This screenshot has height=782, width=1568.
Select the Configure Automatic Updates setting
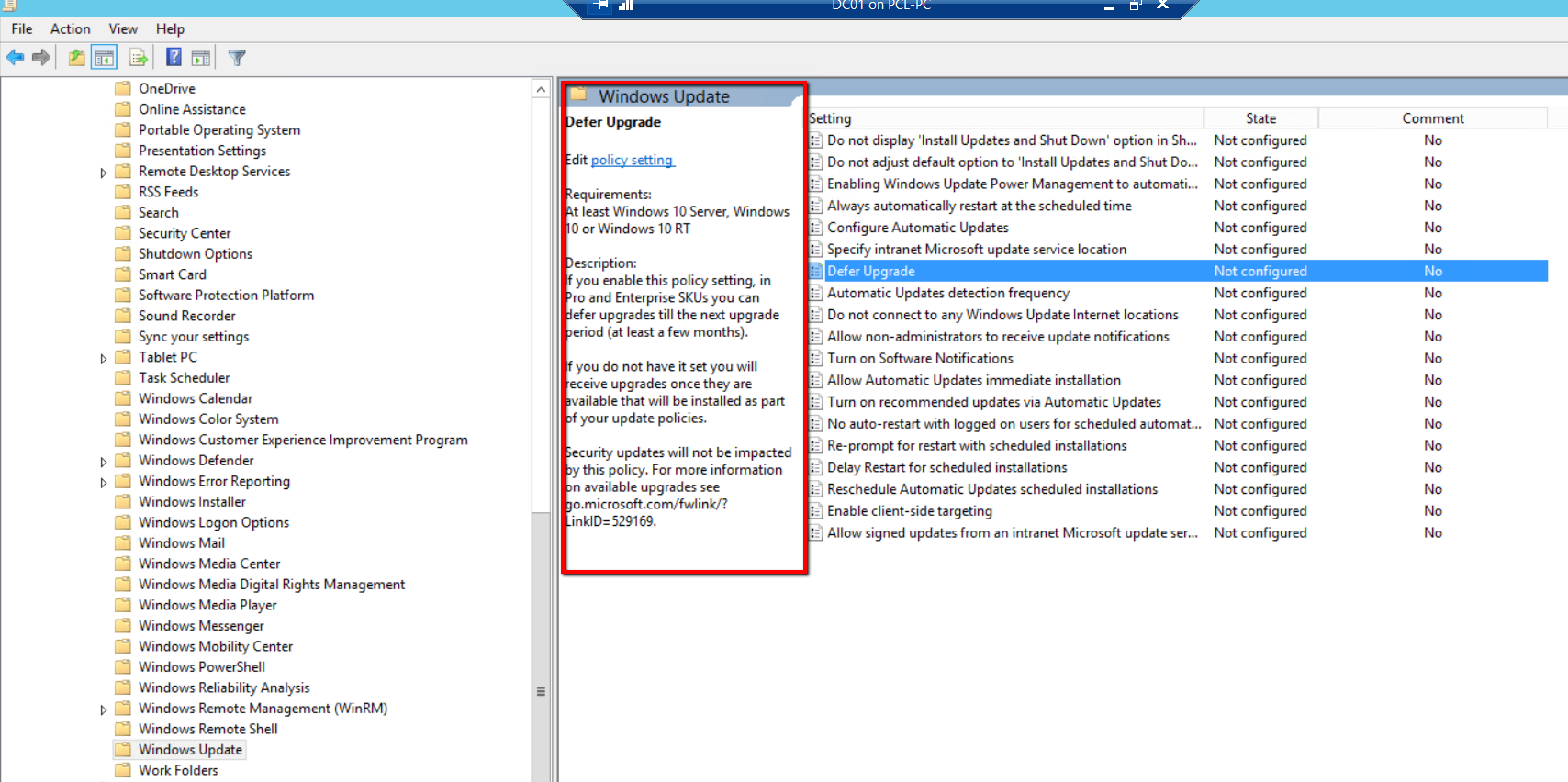(917, 228)
